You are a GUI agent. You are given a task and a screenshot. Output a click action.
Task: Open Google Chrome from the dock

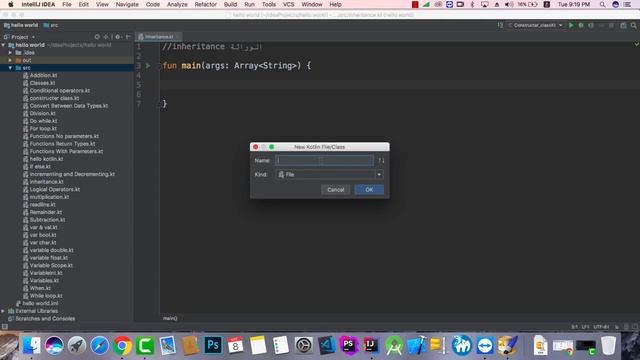pos(122,345)
